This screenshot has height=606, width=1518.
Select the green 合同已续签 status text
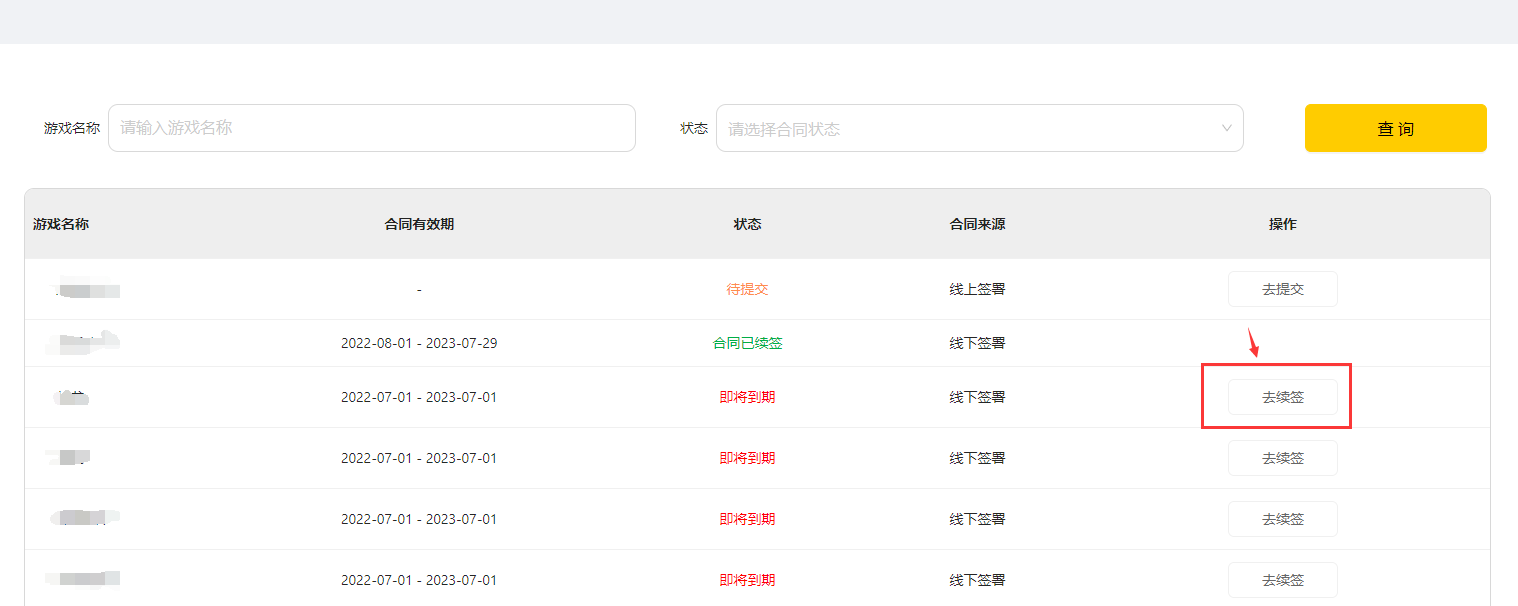747,343
